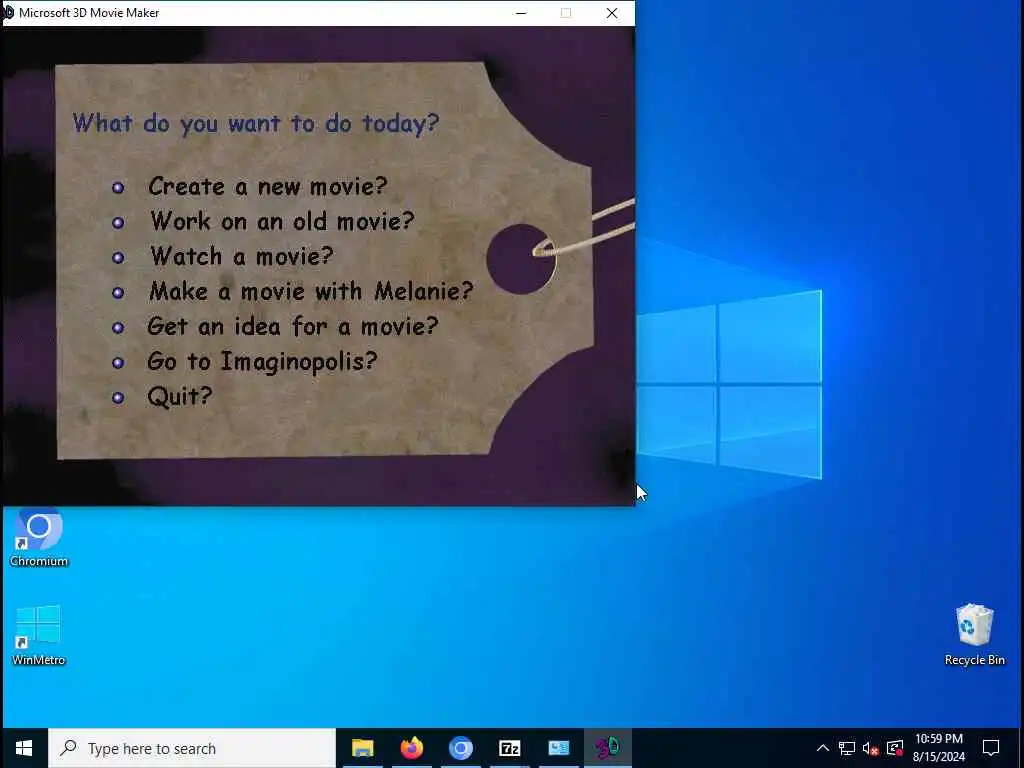Click the tray icon with red badge
The image size is (1024, 768).
pos(895,748)
